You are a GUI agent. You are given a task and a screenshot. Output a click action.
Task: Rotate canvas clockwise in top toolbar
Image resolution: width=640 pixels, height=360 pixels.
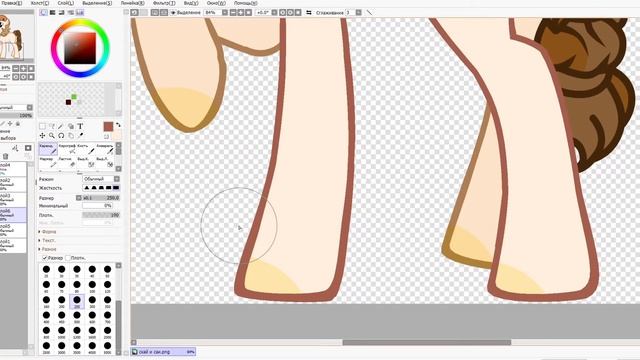coord(290,13)
